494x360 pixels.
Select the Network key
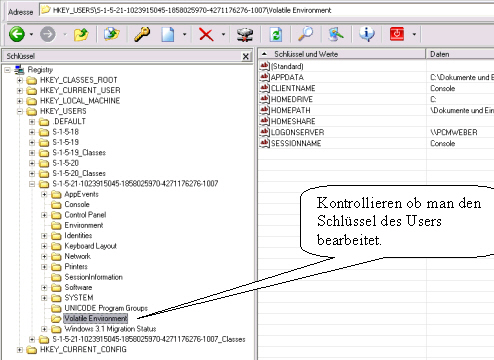[78, 256]
